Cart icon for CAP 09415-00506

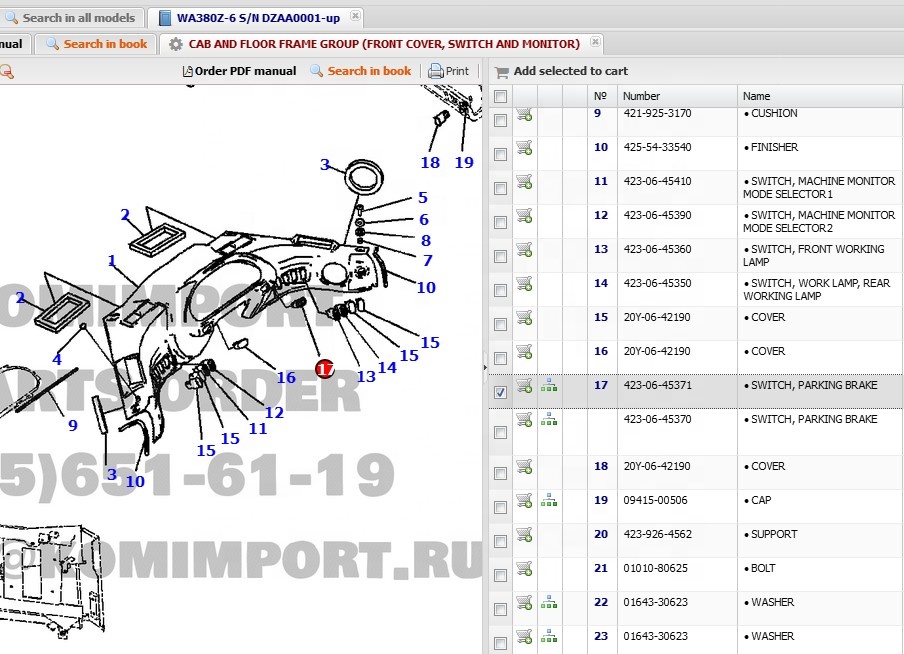(524, 501)
